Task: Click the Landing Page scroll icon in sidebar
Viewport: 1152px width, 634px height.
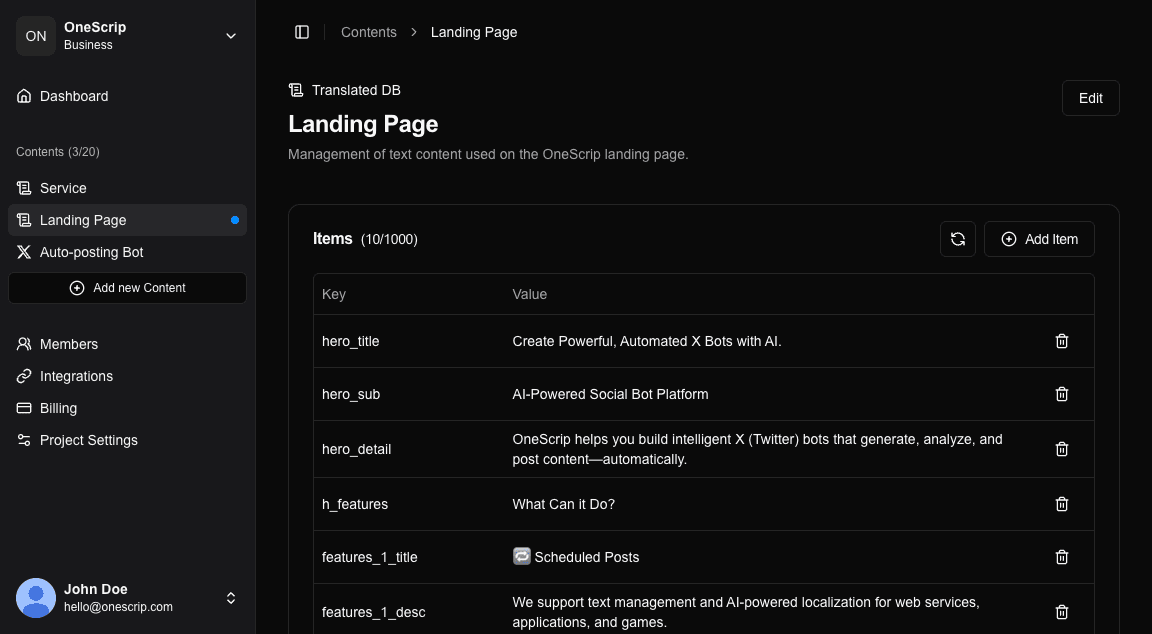Action: click(x=24, y=220)
